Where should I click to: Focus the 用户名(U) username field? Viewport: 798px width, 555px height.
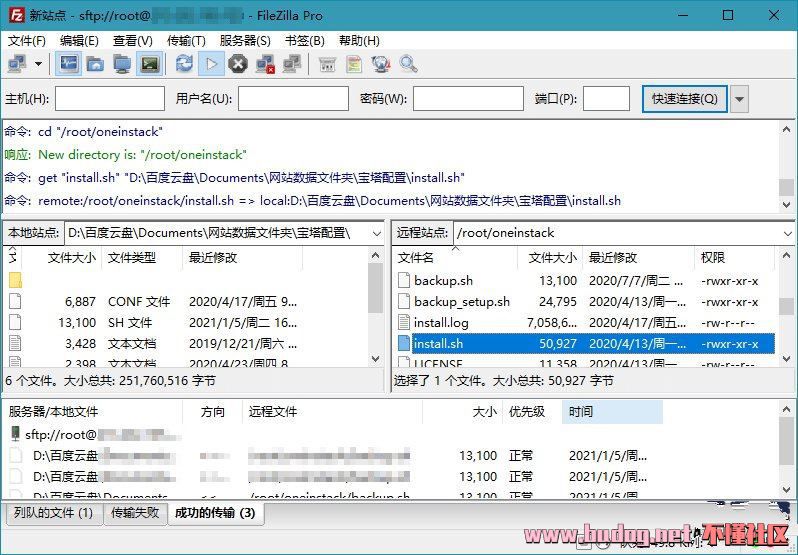coord(293,98)
